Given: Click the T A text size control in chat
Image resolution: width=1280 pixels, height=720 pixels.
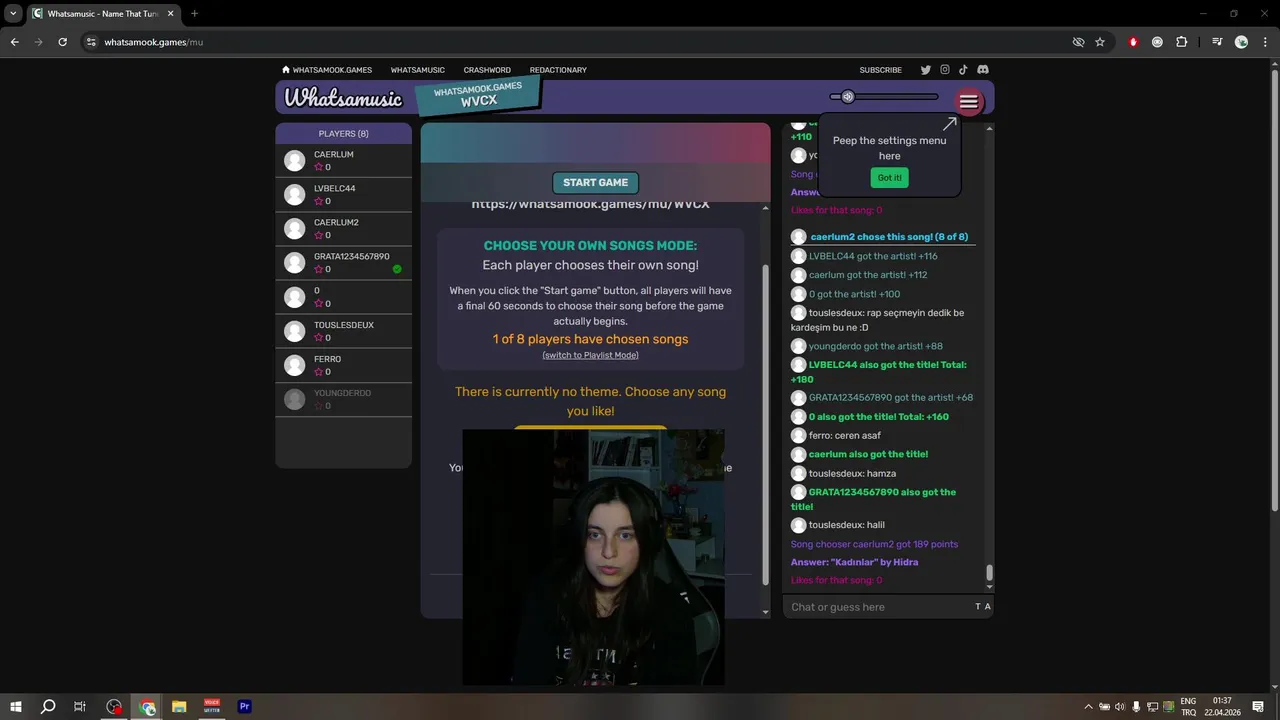Looking at the screenshot, I should (x=983, y=607).
